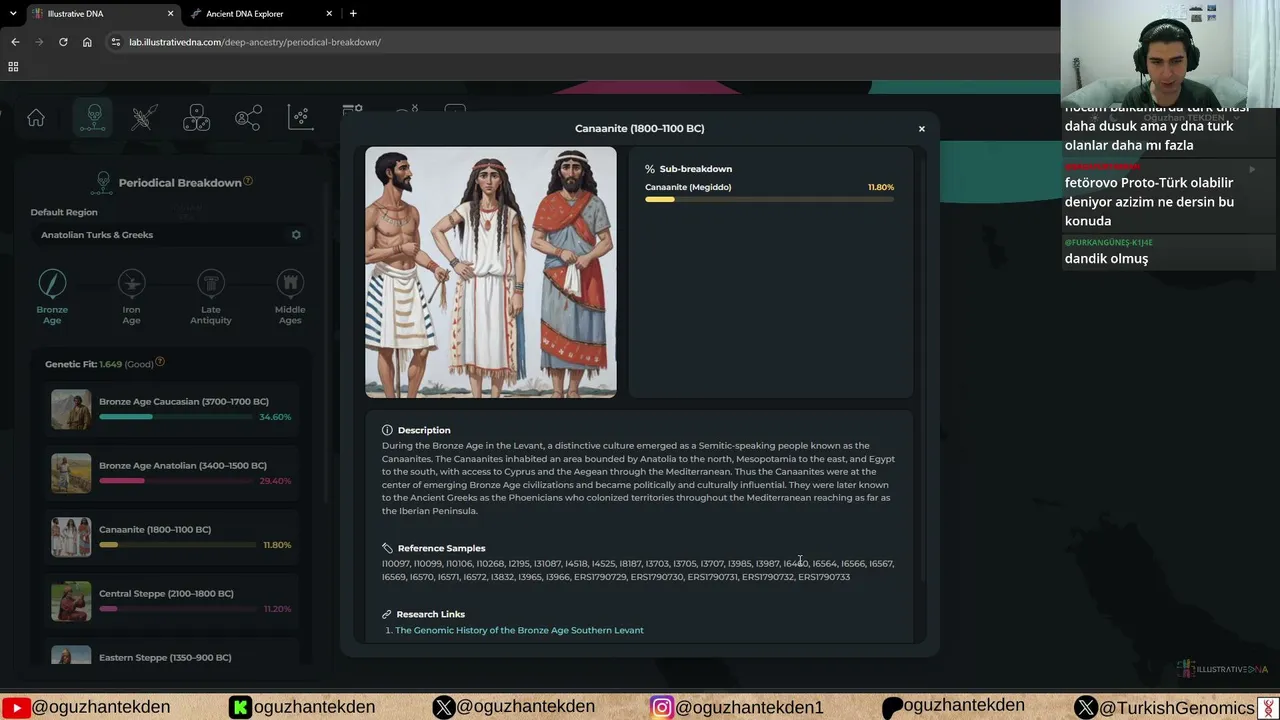Click Periodical Breakdown help question mark

[x=248, y=181]
